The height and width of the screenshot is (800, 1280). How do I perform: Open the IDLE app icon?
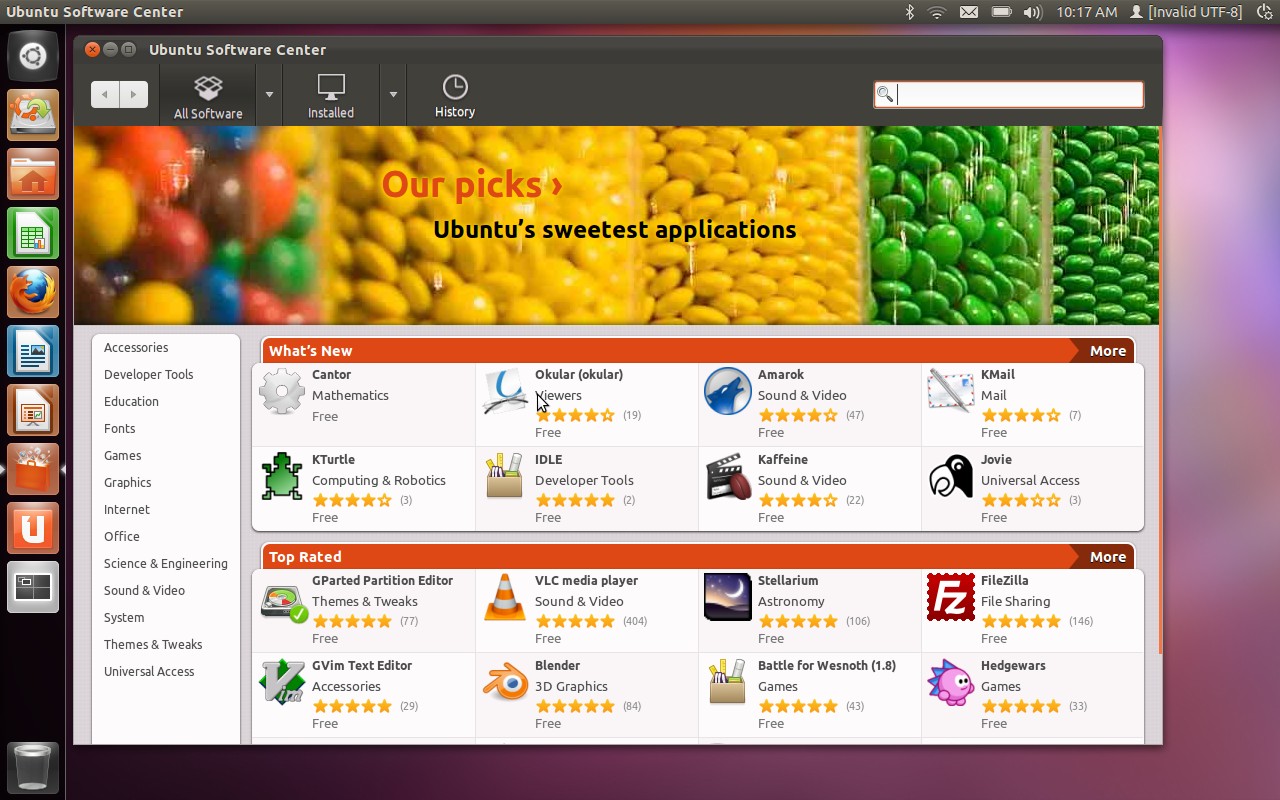[505, 476]
